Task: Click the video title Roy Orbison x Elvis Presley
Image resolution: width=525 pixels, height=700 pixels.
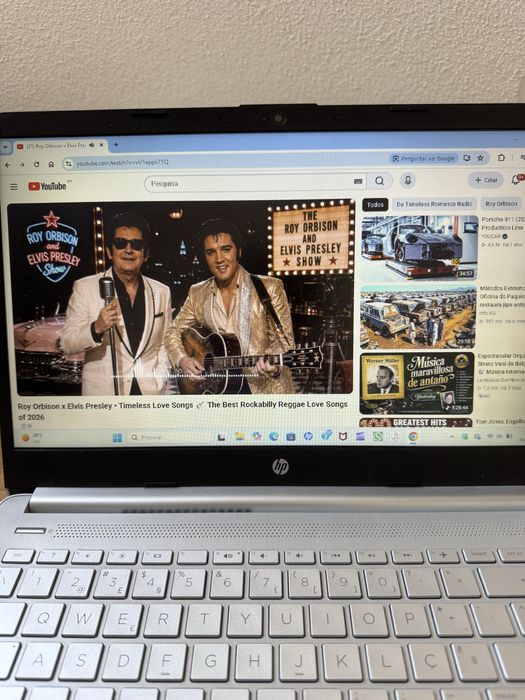Action: pyautogui.click(x=183, y=411)
